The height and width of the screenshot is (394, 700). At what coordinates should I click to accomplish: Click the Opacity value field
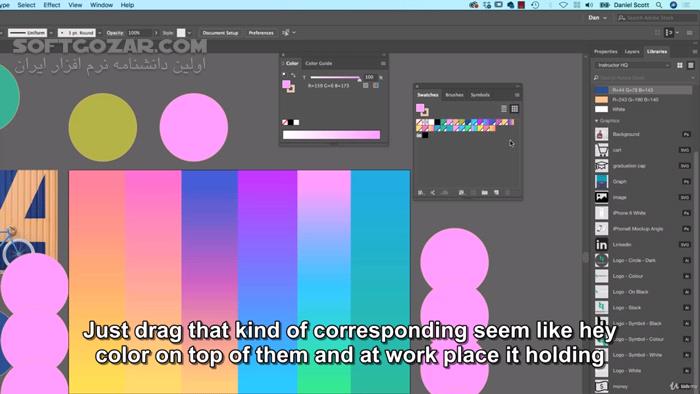point(139,33)
